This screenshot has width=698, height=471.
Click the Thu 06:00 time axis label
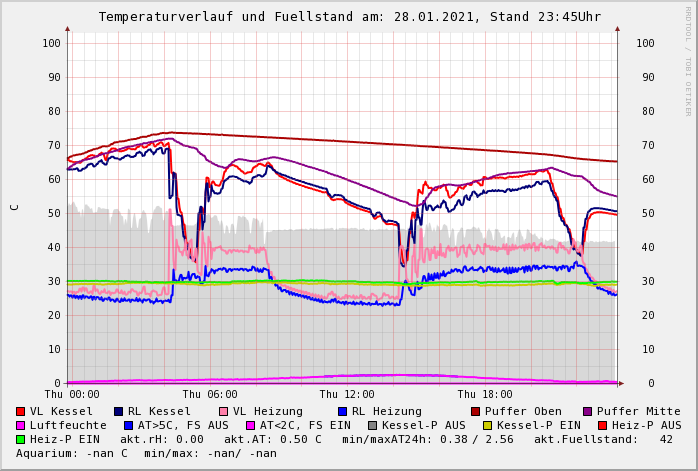[210, 395]
